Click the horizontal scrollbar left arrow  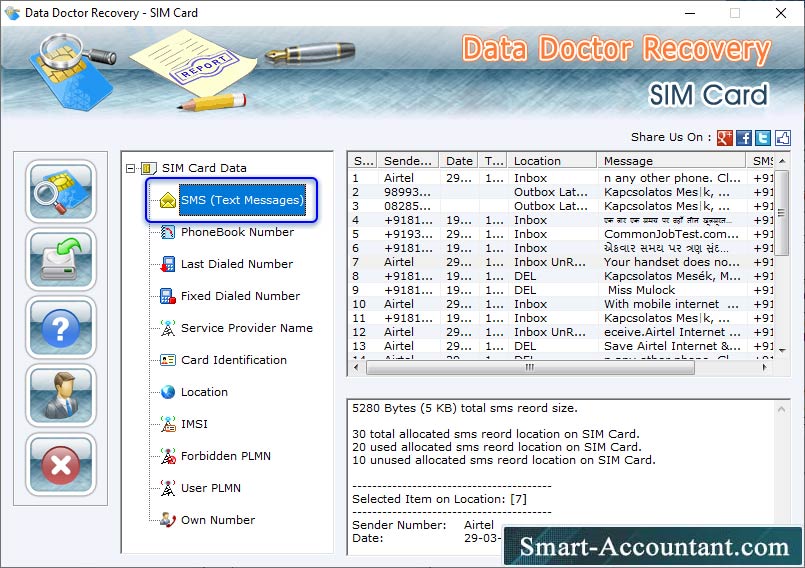tap(357, 367)
